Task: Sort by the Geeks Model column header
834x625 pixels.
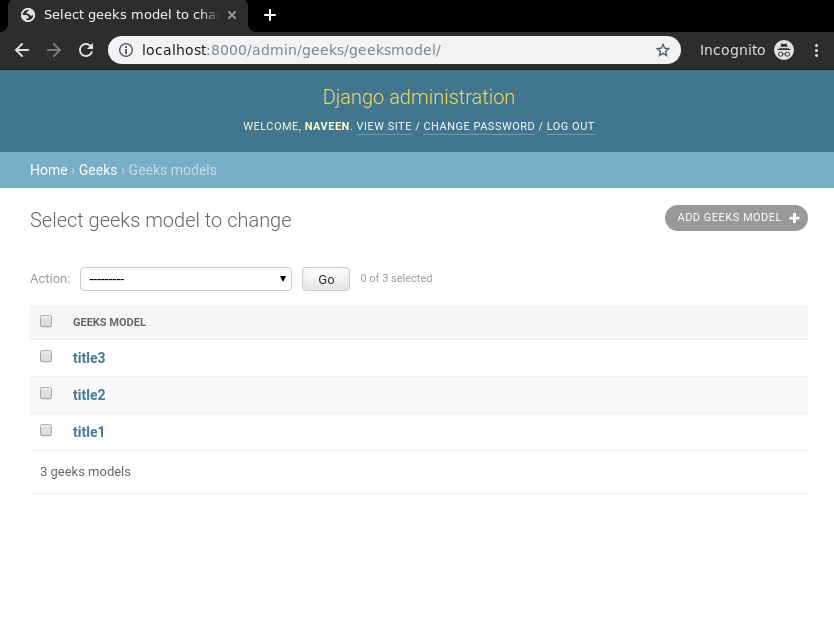Action: click(x=109, y=322)
